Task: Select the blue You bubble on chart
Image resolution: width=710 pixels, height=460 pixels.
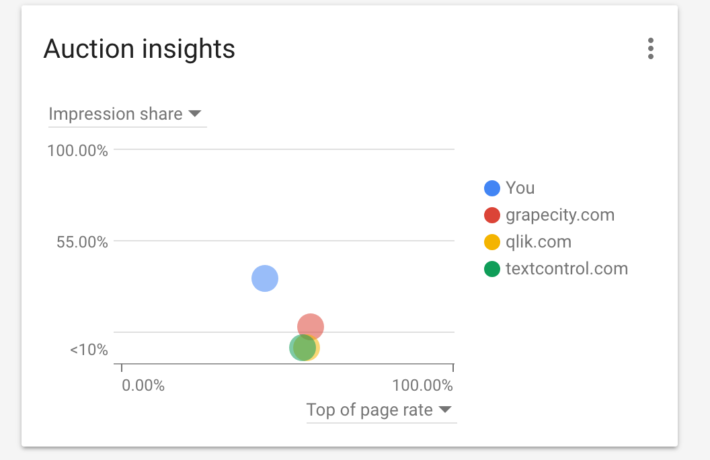Action: tap(264, 278)
